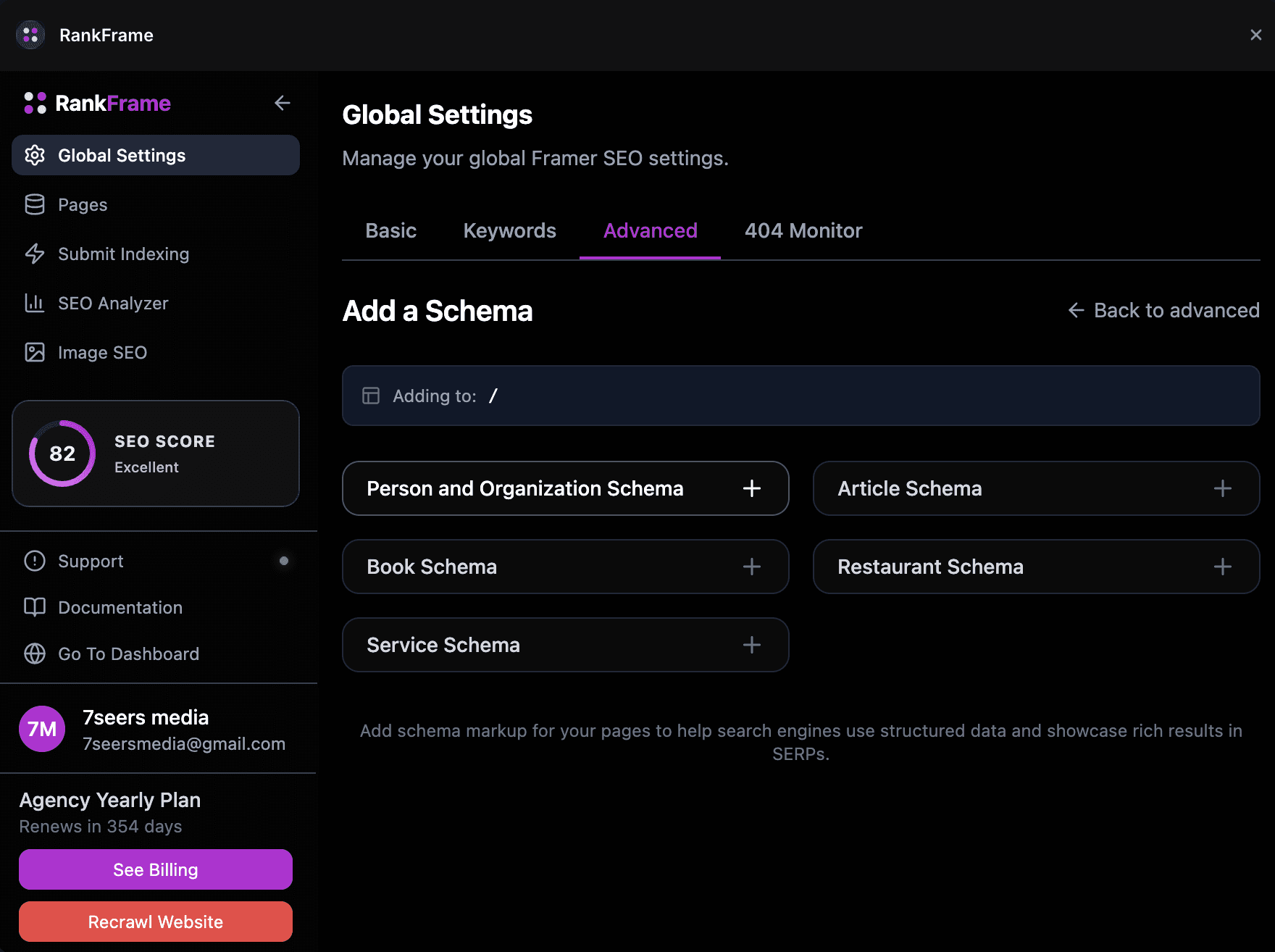Viewport: 1275px width, 952px height.
Task: Add Service Schema
Action: [566, 645]
